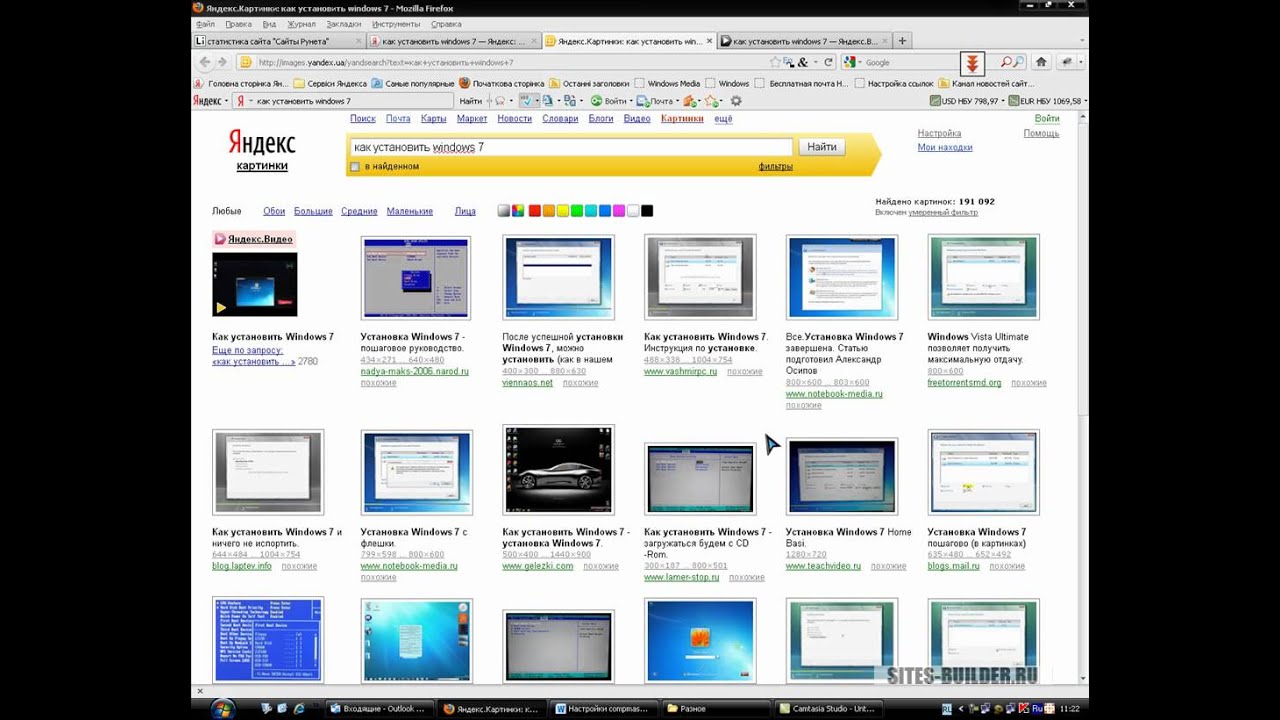Open the 'Журнал' menu
The width and height of the screenshot is (1280, 720).
(x=301, y=23)
